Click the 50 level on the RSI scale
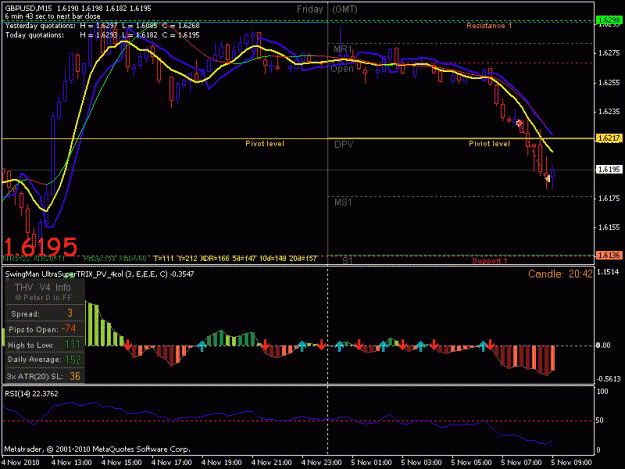 (601, 420)
